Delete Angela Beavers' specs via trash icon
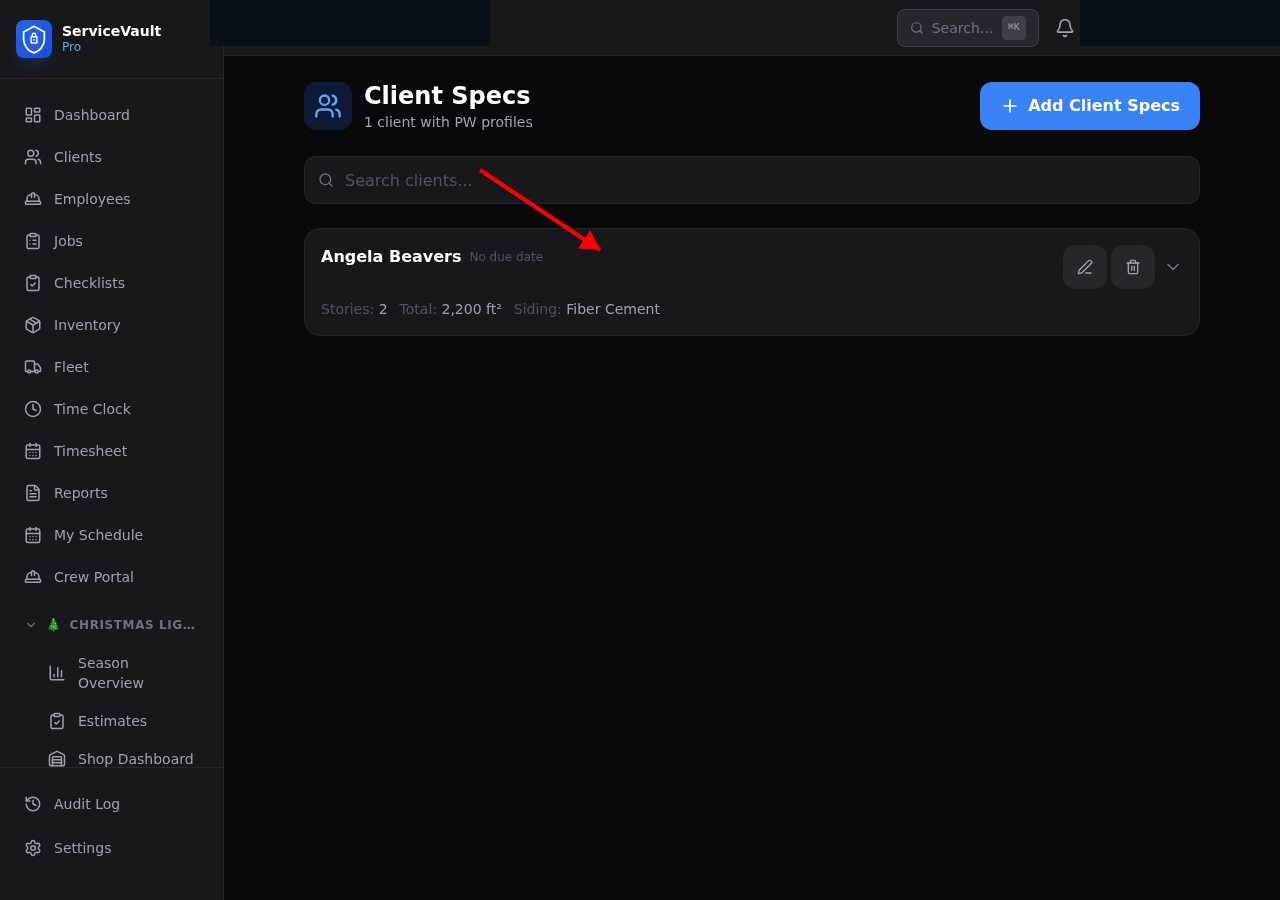 pos(1132,267)
